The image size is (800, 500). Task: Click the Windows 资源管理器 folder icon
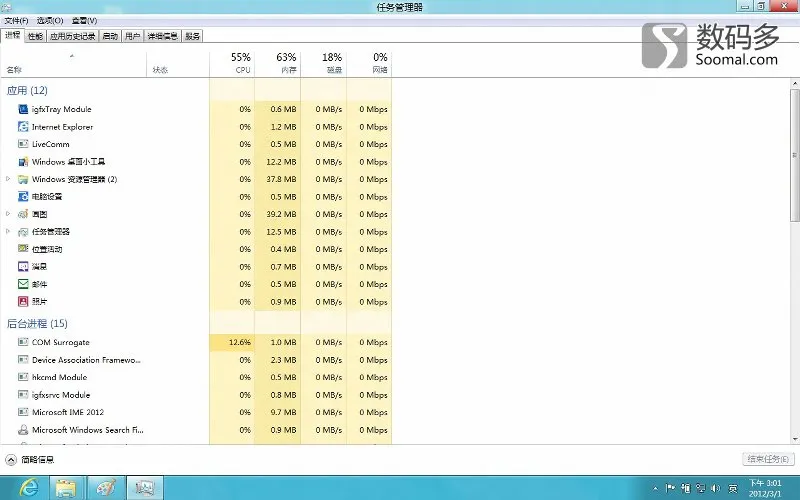coord(23,179)
